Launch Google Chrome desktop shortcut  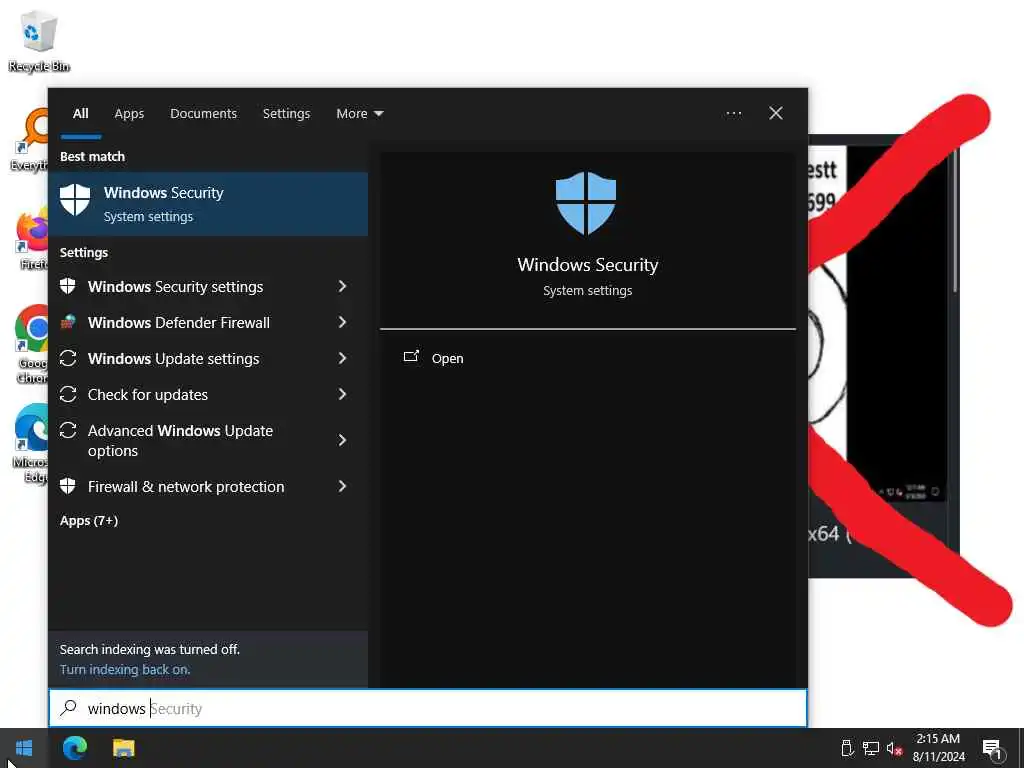click(x=31, y=344)
